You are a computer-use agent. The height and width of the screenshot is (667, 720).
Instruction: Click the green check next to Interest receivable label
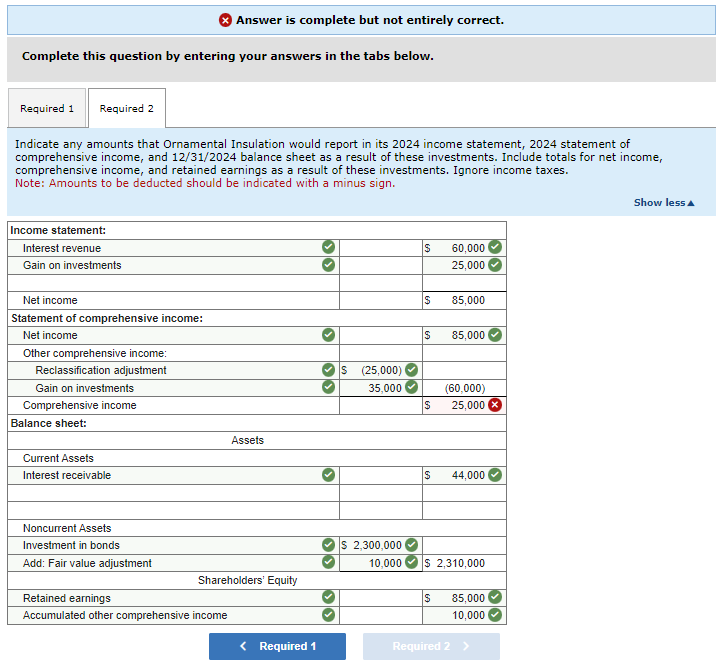[x=328, y=475]
